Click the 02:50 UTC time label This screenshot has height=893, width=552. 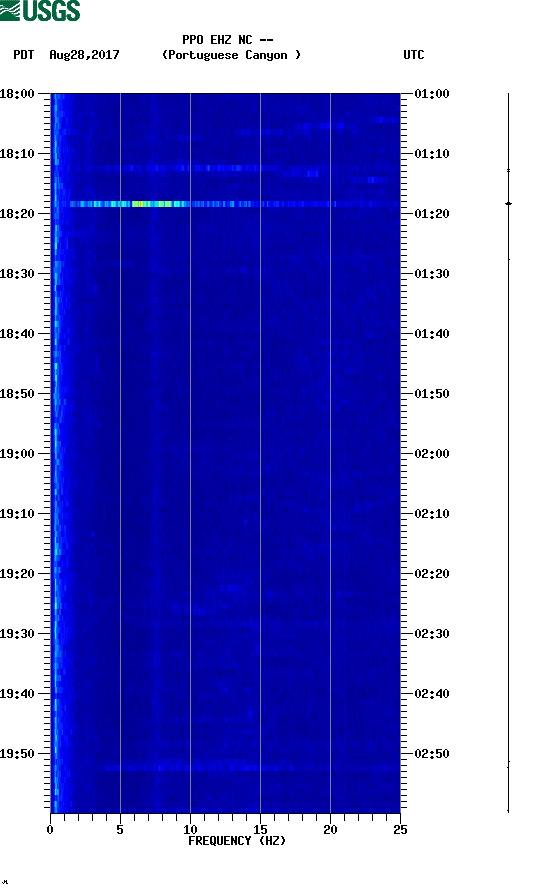pyautogui.click(x=432, y=754)
